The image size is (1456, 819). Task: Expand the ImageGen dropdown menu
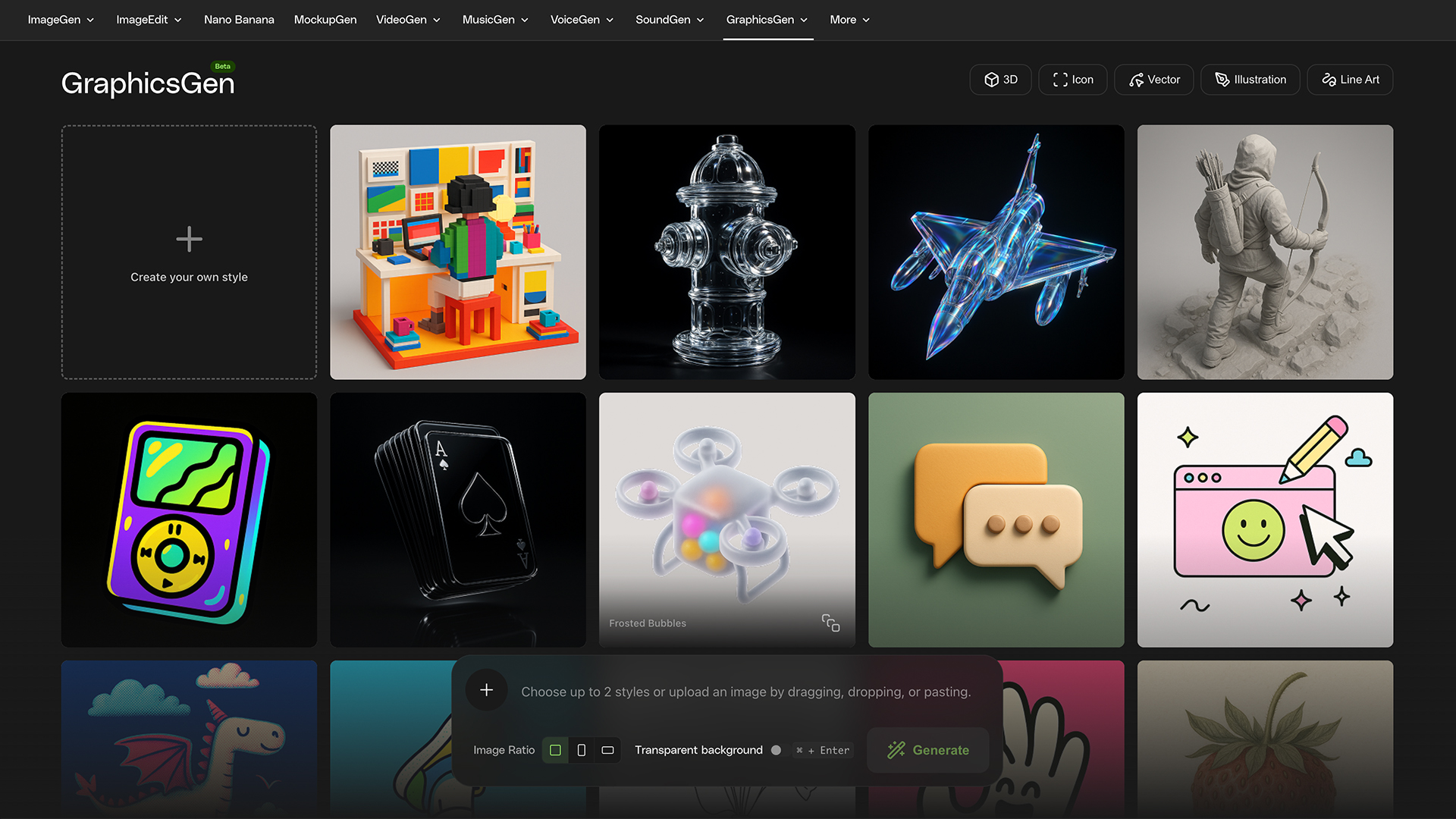click(x=61, y=20)
